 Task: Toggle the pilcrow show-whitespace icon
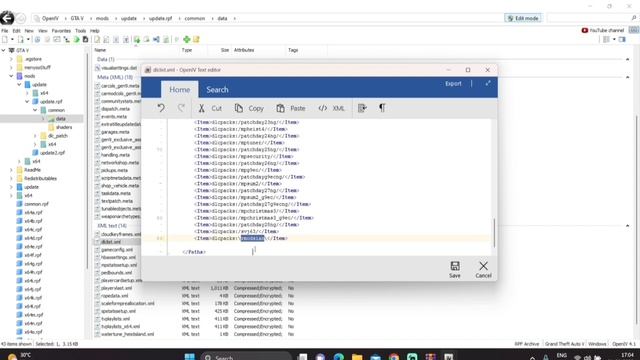click(x=382, y=108)
